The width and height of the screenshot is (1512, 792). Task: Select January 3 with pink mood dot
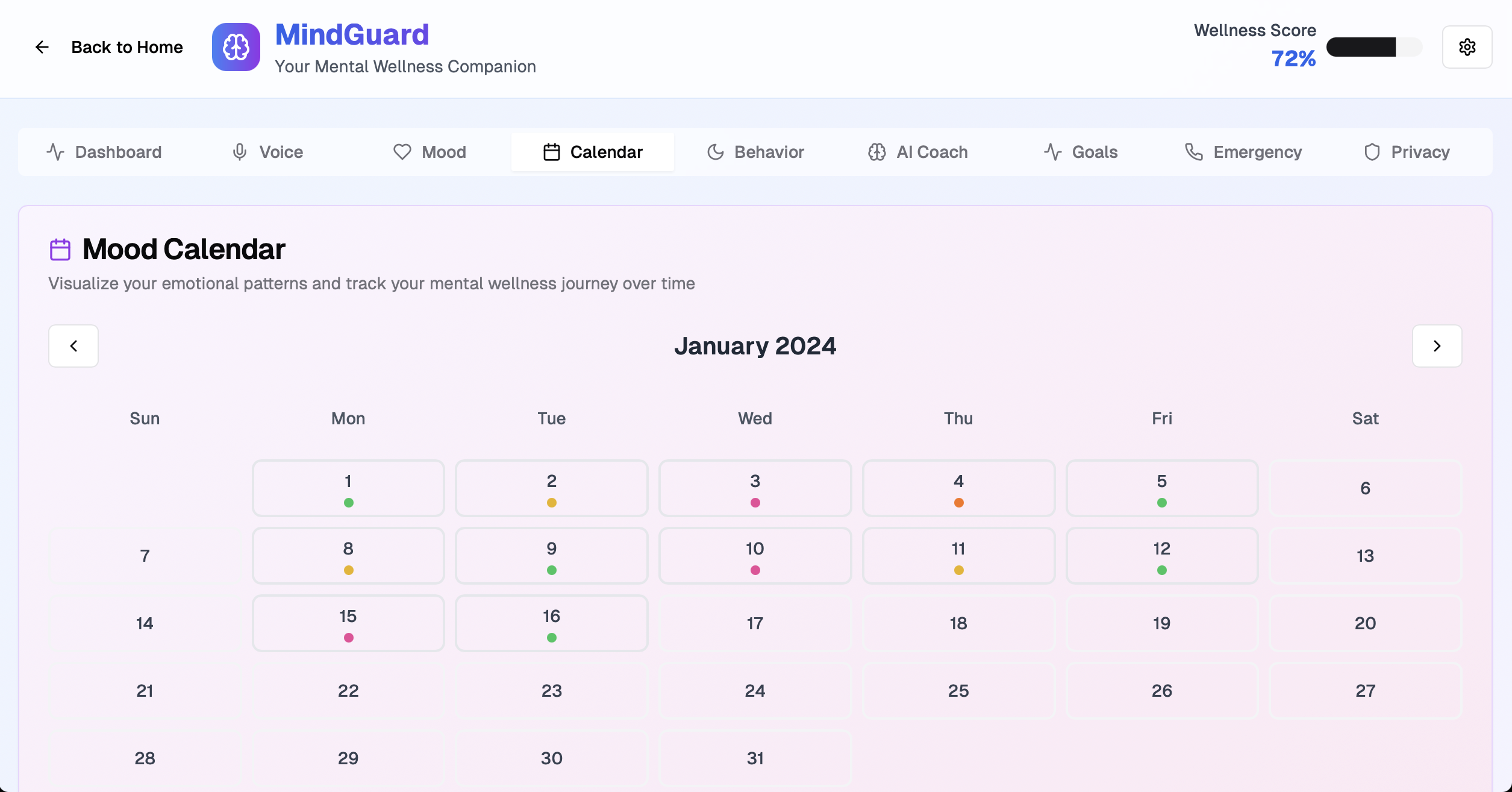tap(755, 488)
